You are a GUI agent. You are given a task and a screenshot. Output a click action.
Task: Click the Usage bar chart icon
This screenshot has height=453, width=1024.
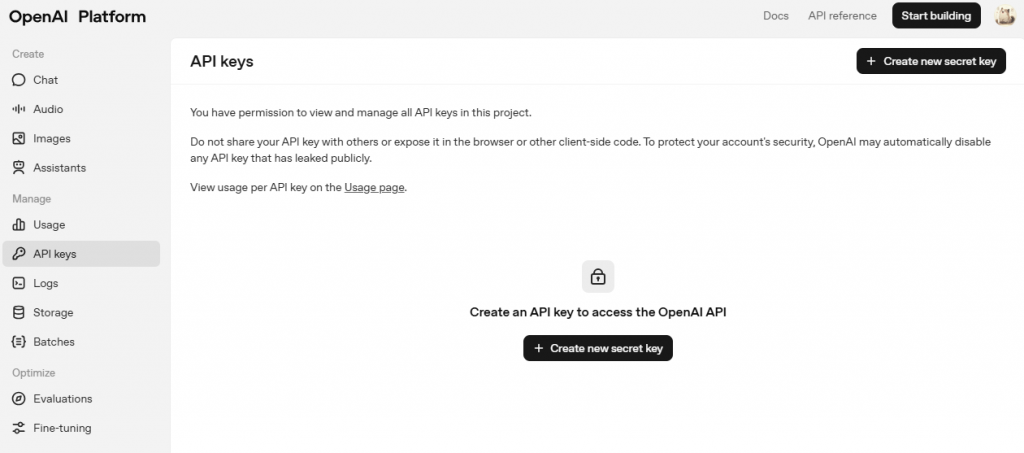pyautogui.click(x=19, y=225)
